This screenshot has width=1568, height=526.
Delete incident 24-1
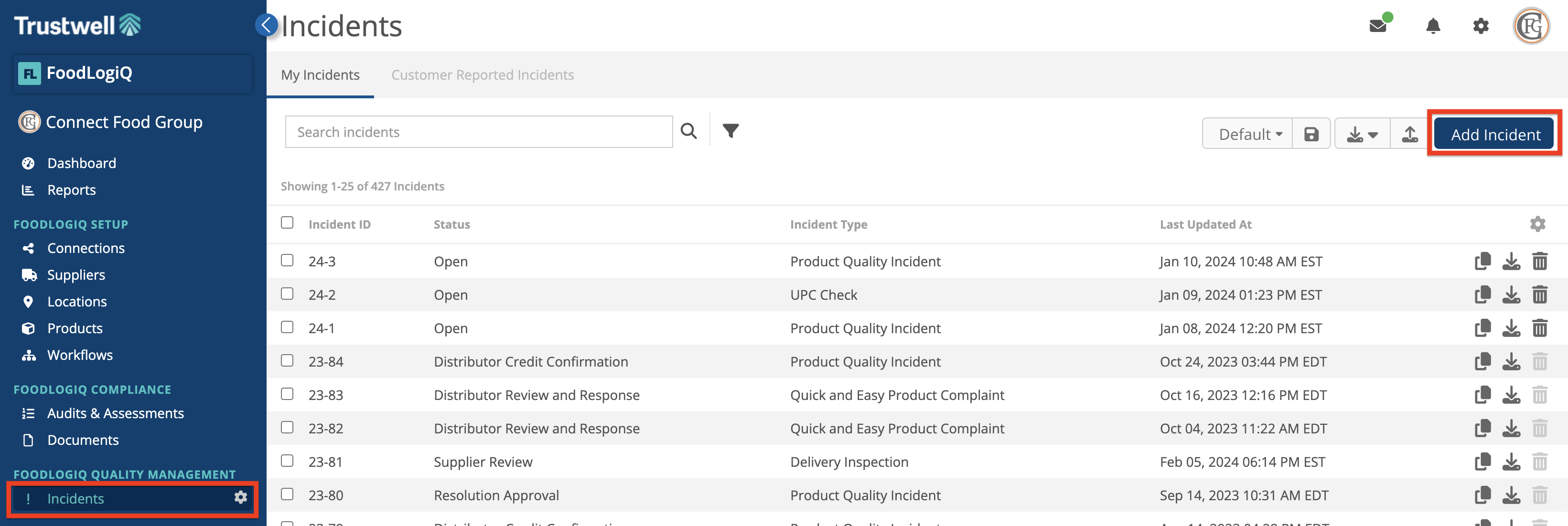coord(1539,328)
